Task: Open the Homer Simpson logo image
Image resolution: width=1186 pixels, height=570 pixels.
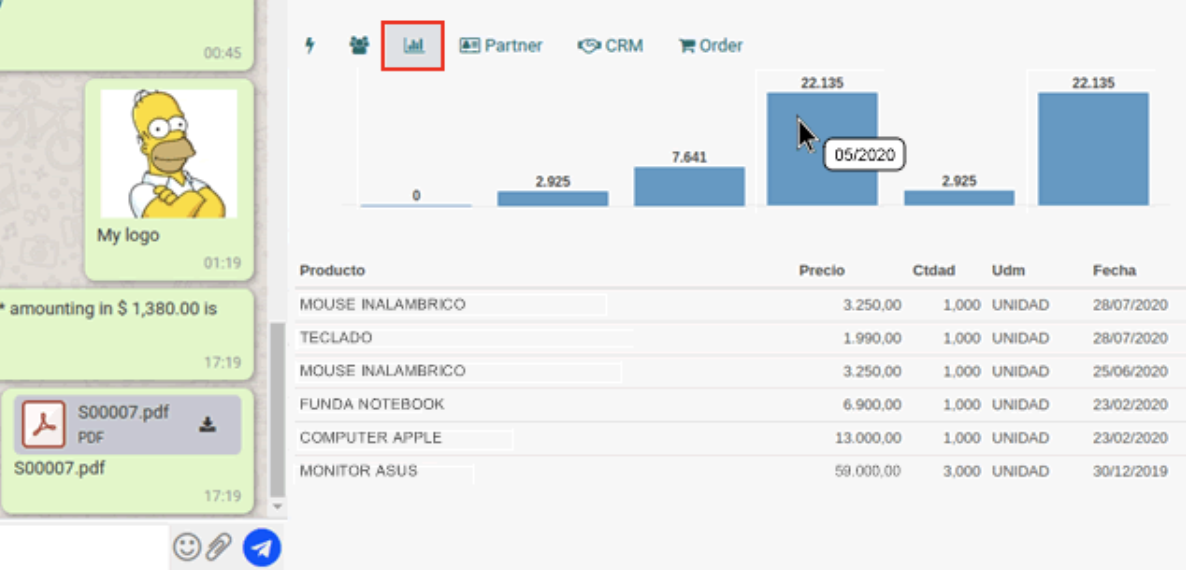Action: 169,154
